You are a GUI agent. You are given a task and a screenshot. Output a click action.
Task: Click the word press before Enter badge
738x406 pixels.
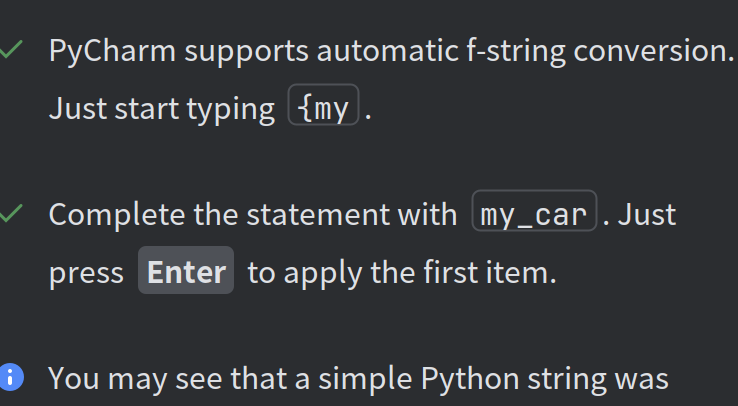point(86,275)
